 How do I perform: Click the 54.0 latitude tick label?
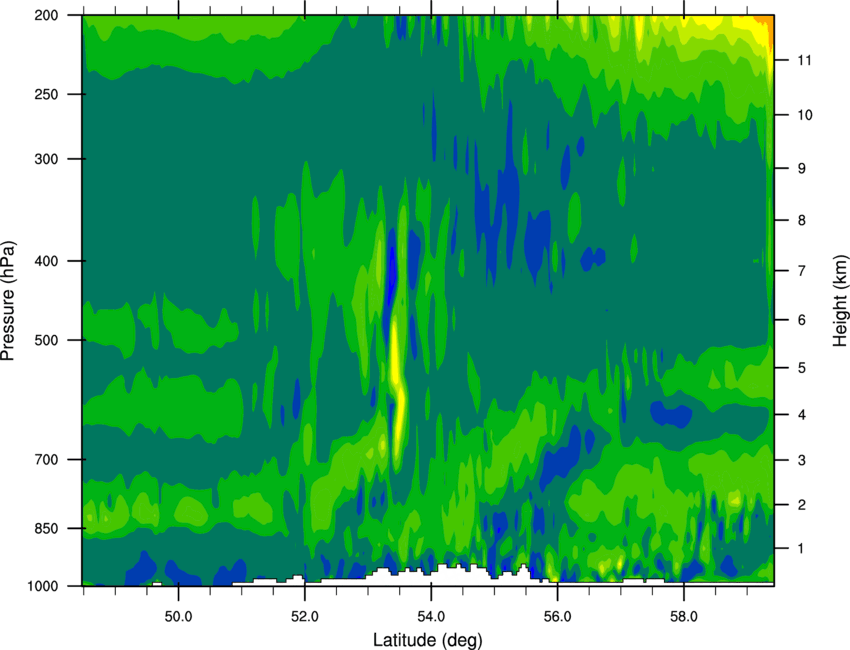[x=432, y=616]
